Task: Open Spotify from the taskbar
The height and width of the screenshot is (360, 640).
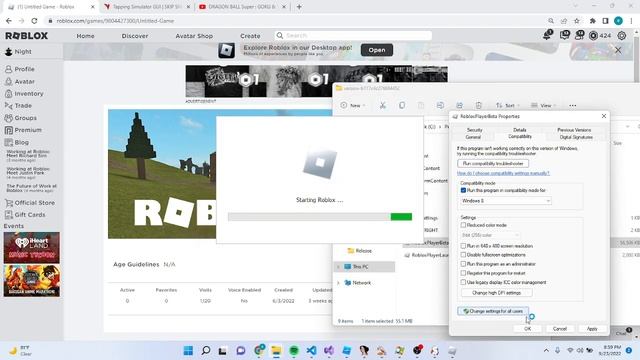Action: click(x=294, y=350)
